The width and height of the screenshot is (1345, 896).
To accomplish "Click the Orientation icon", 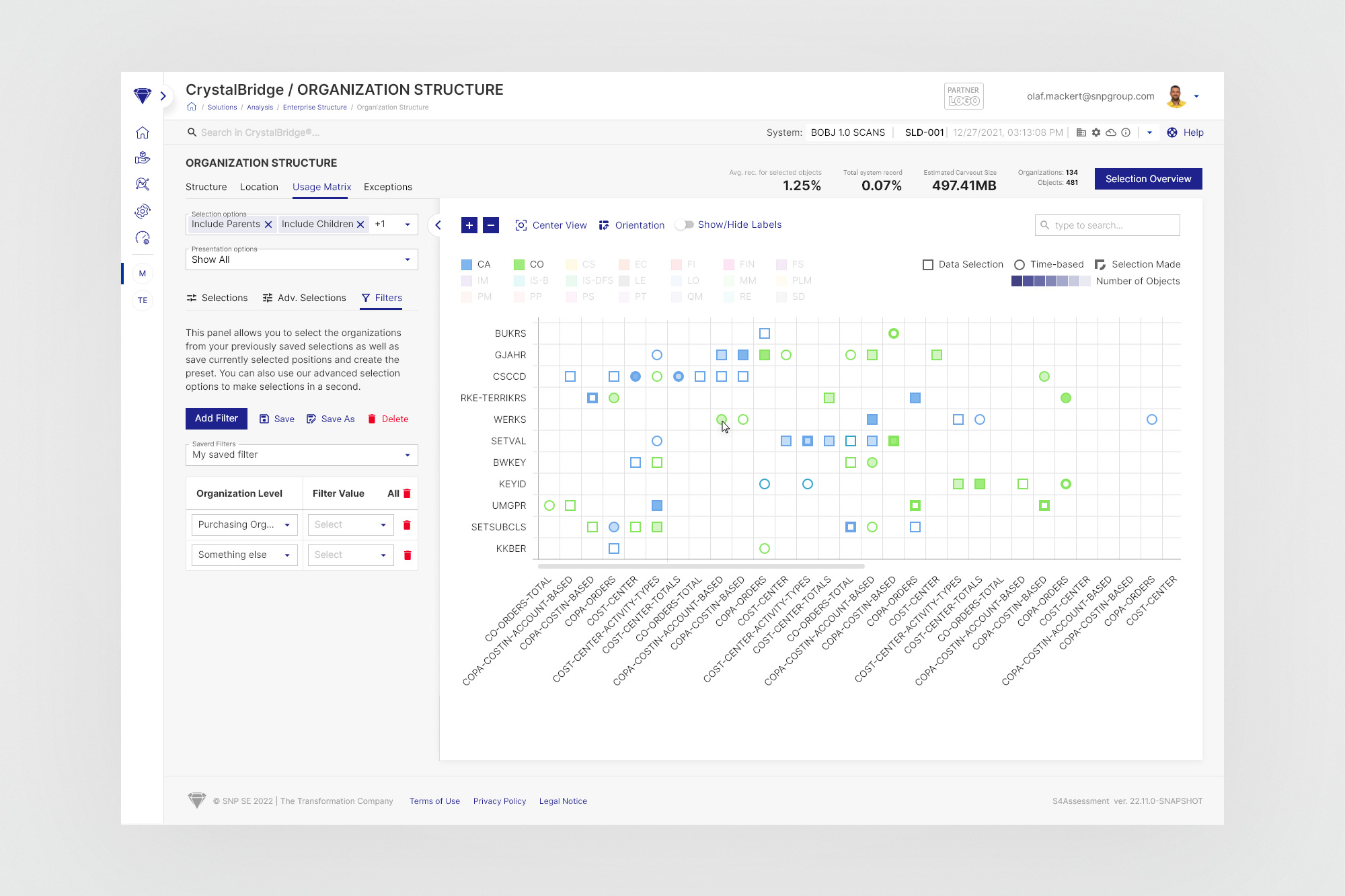I will click(604, 225).
